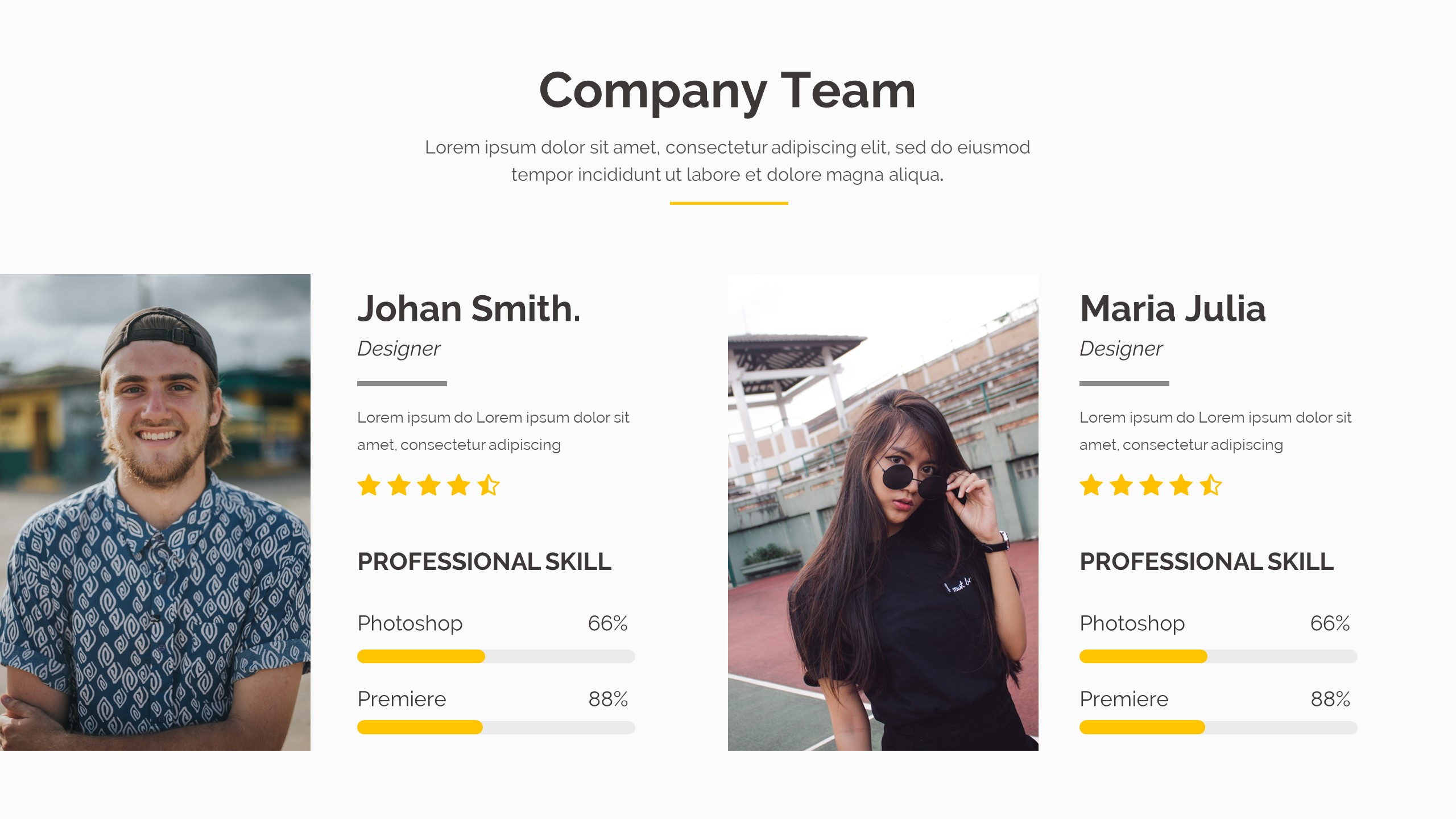Screen dimensions: 1456x819
Task: Click the fourth star in Maria Julia's rating
Action: click(1181, 485)
